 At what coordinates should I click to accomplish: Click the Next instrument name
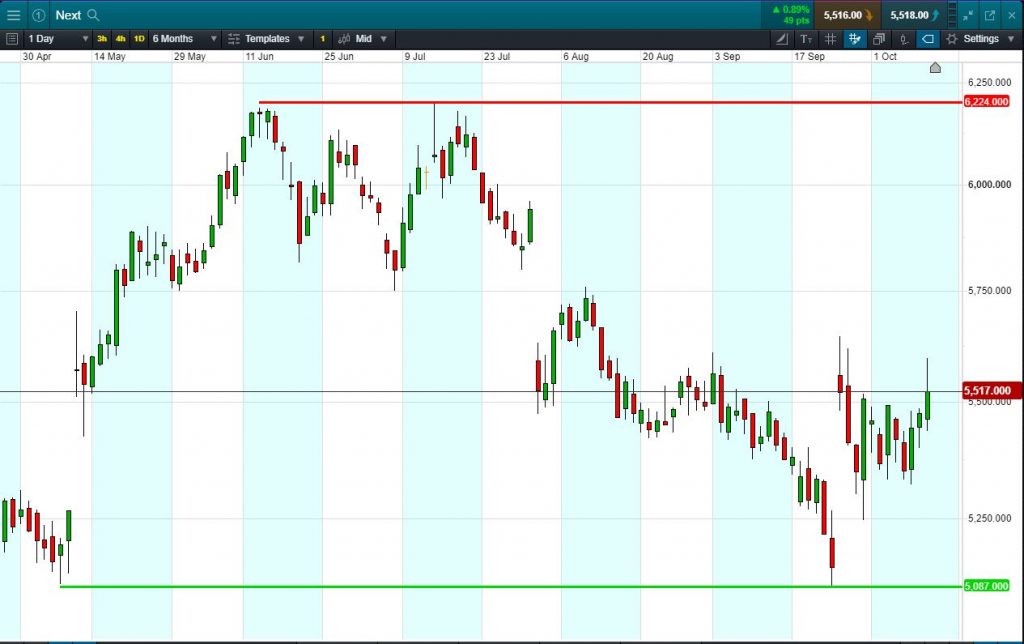coord(68,14)
